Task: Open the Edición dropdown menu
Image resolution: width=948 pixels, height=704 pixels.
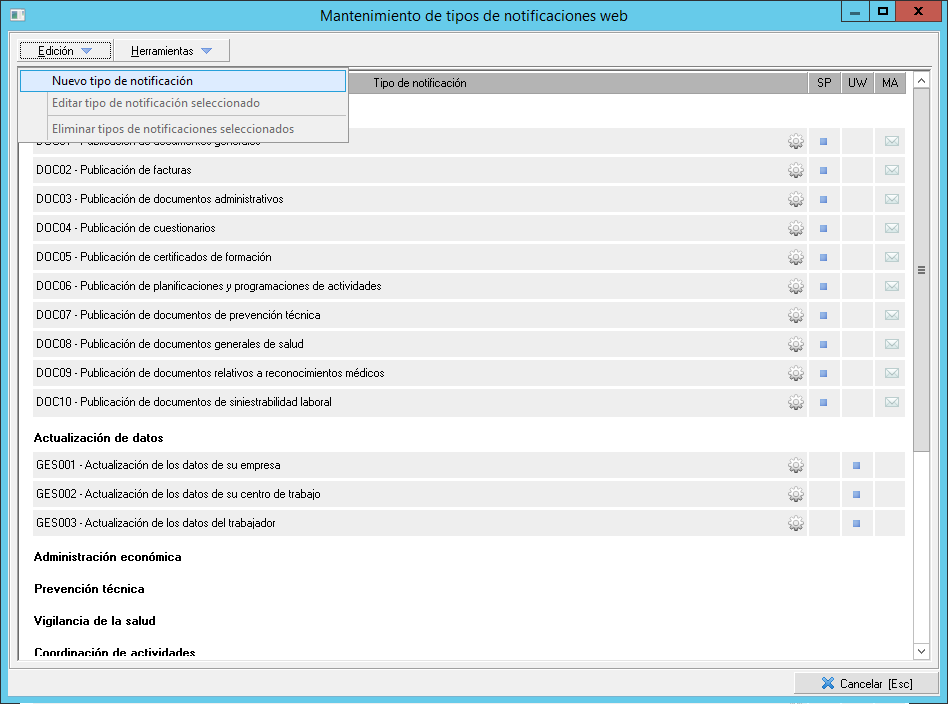Action: point(65,51)
